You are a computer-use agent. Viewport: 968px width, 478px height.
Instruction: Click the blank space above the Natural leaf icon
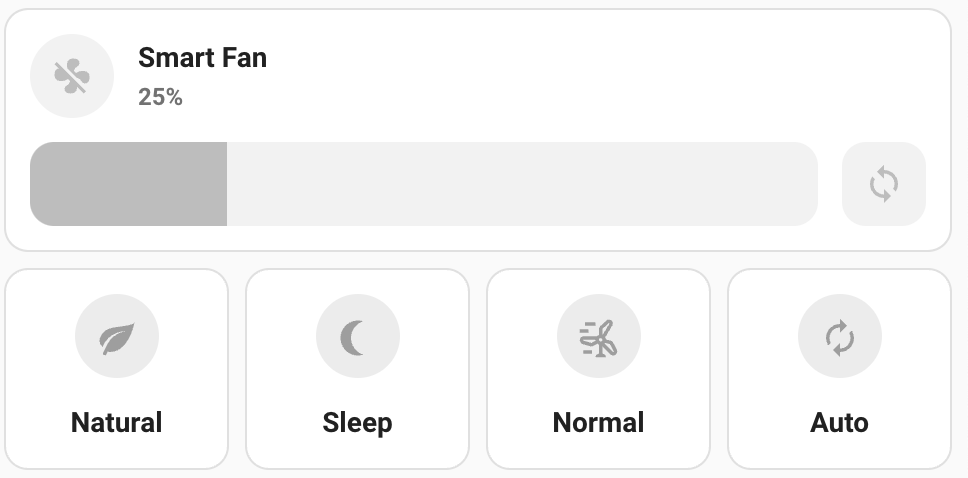coord(117,282)
